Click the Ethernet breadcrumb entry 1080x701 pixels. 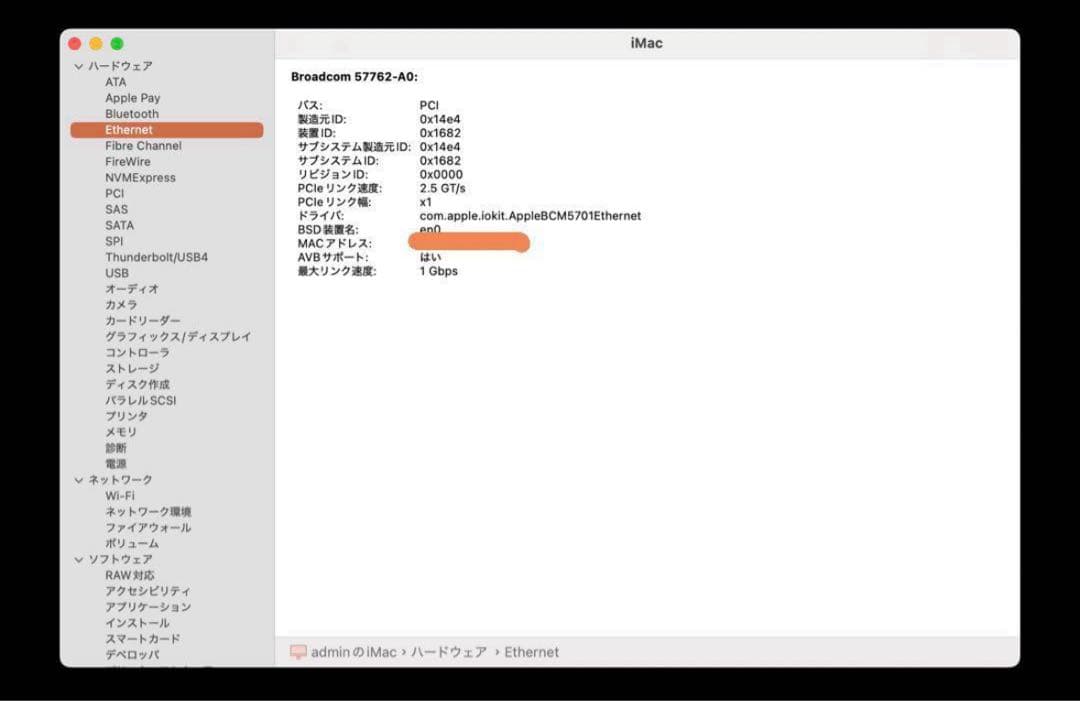[533, 652]
